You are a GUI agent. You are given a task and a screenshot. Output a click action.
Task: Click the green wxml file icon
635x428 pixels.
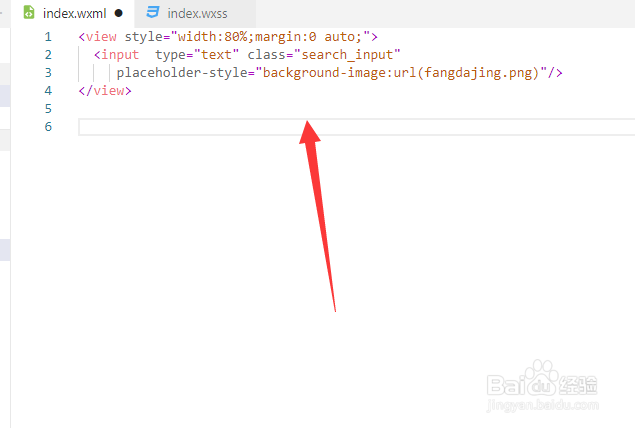tap(29, 13)
